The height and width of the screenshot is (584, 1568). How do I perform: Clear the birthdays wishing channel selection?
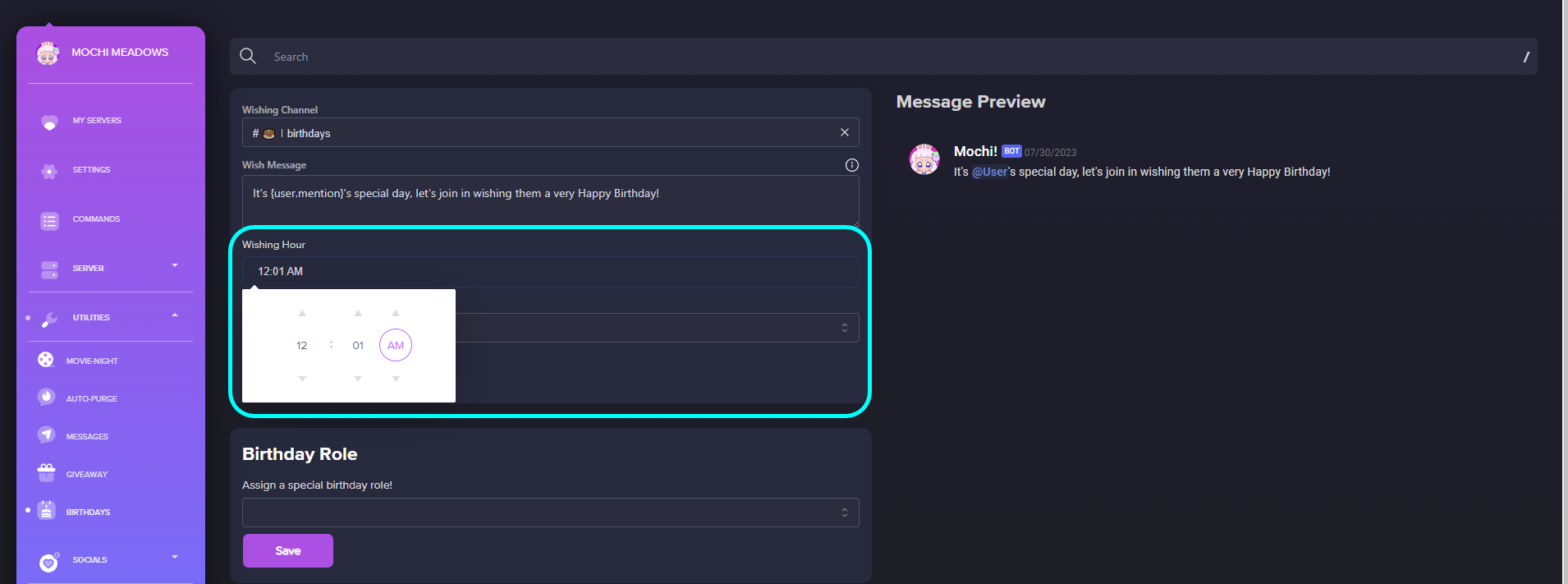[844, 132]
